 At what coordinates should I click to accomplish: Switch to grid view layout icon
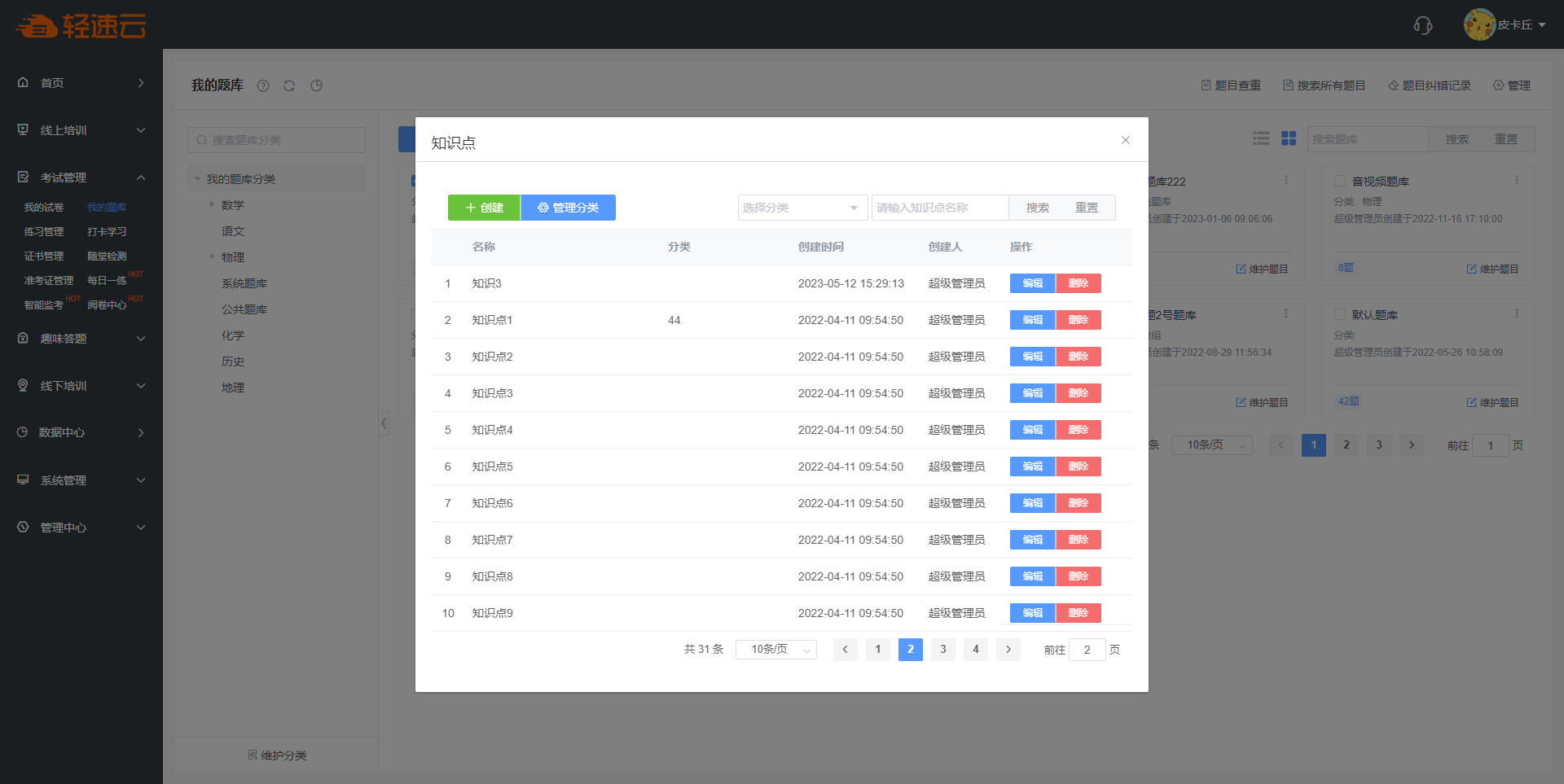[x=1289, y=139]
